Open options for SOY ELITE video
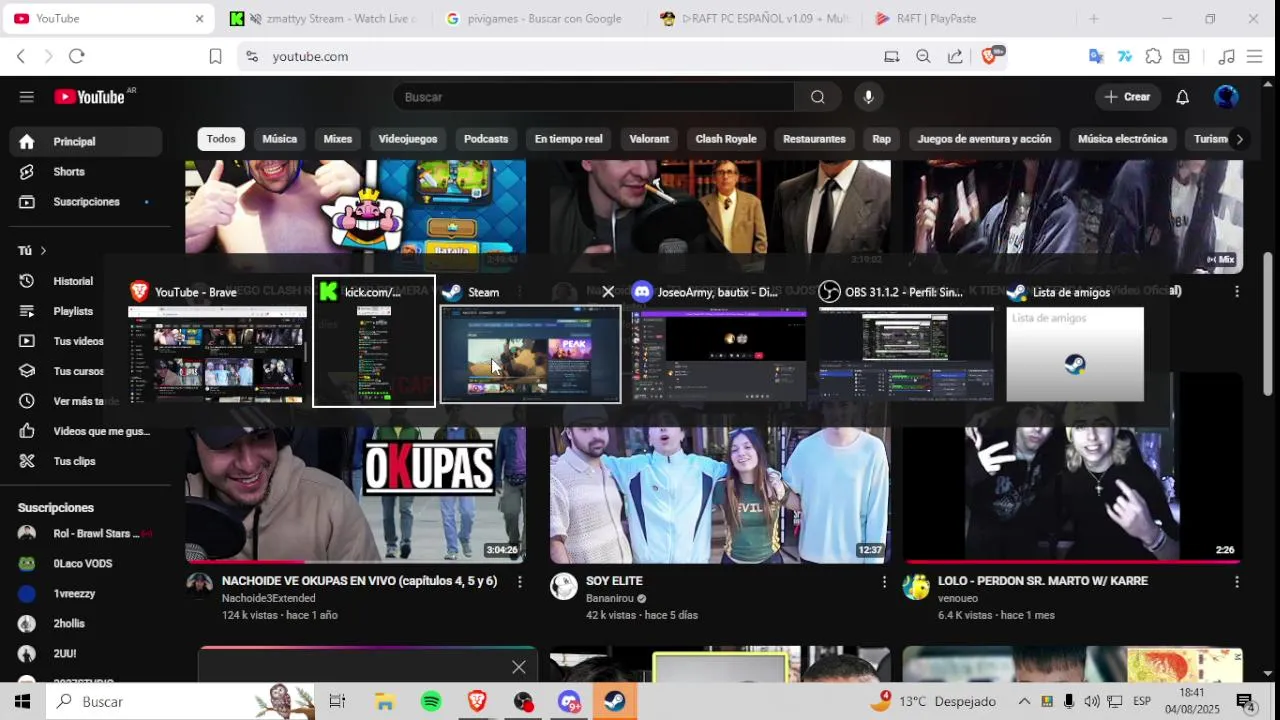 pos(884,581)
